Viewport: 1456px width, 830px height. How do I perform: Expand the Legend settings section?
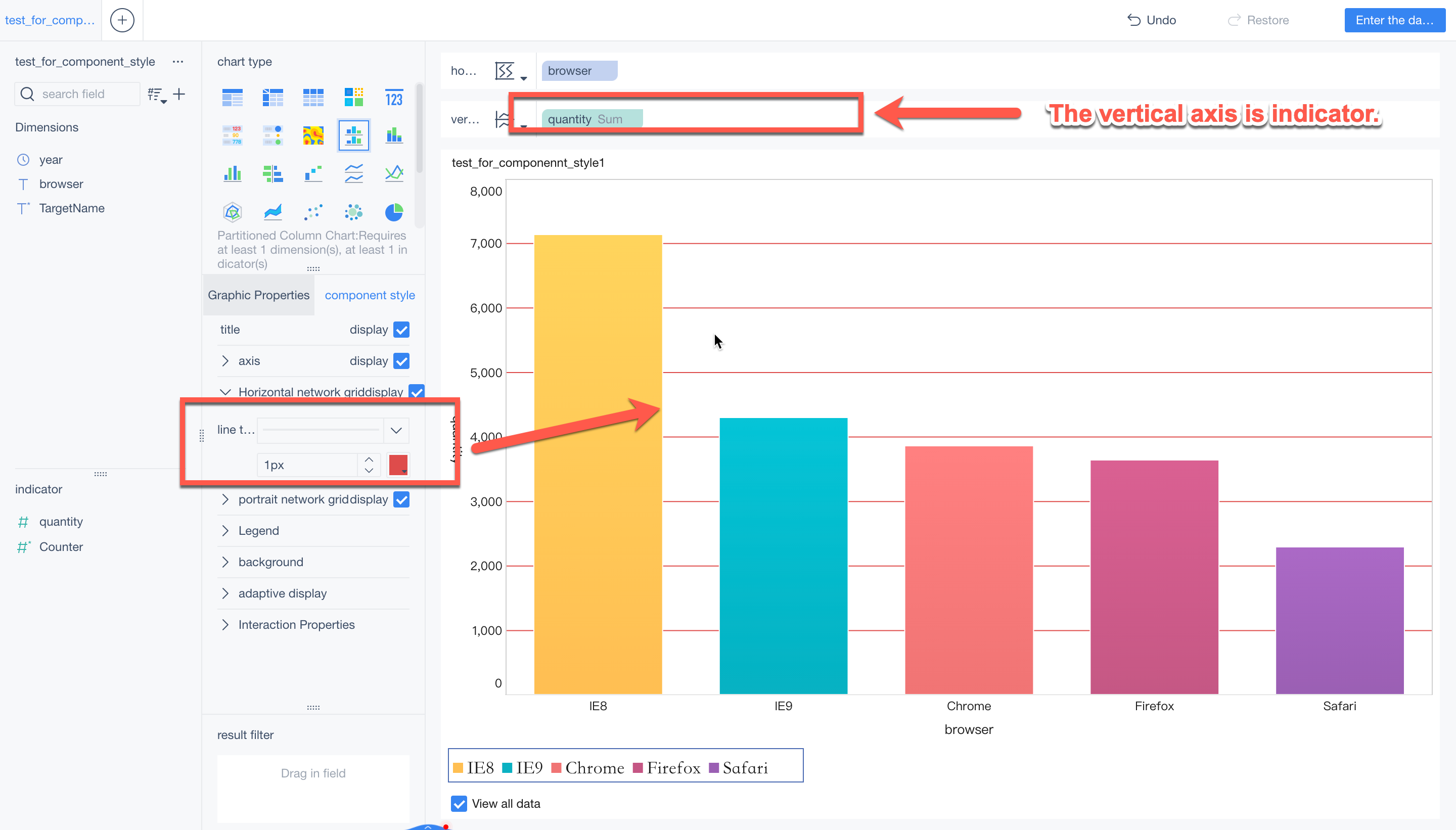tap(225, 531)
